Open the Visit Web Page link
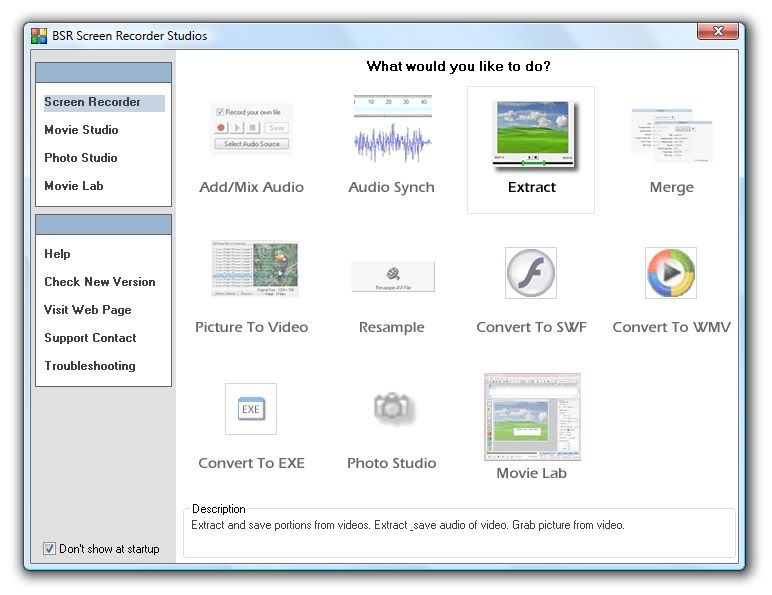Image resolution: width=772 pixels, height=595 pixels. click(88, 310)
